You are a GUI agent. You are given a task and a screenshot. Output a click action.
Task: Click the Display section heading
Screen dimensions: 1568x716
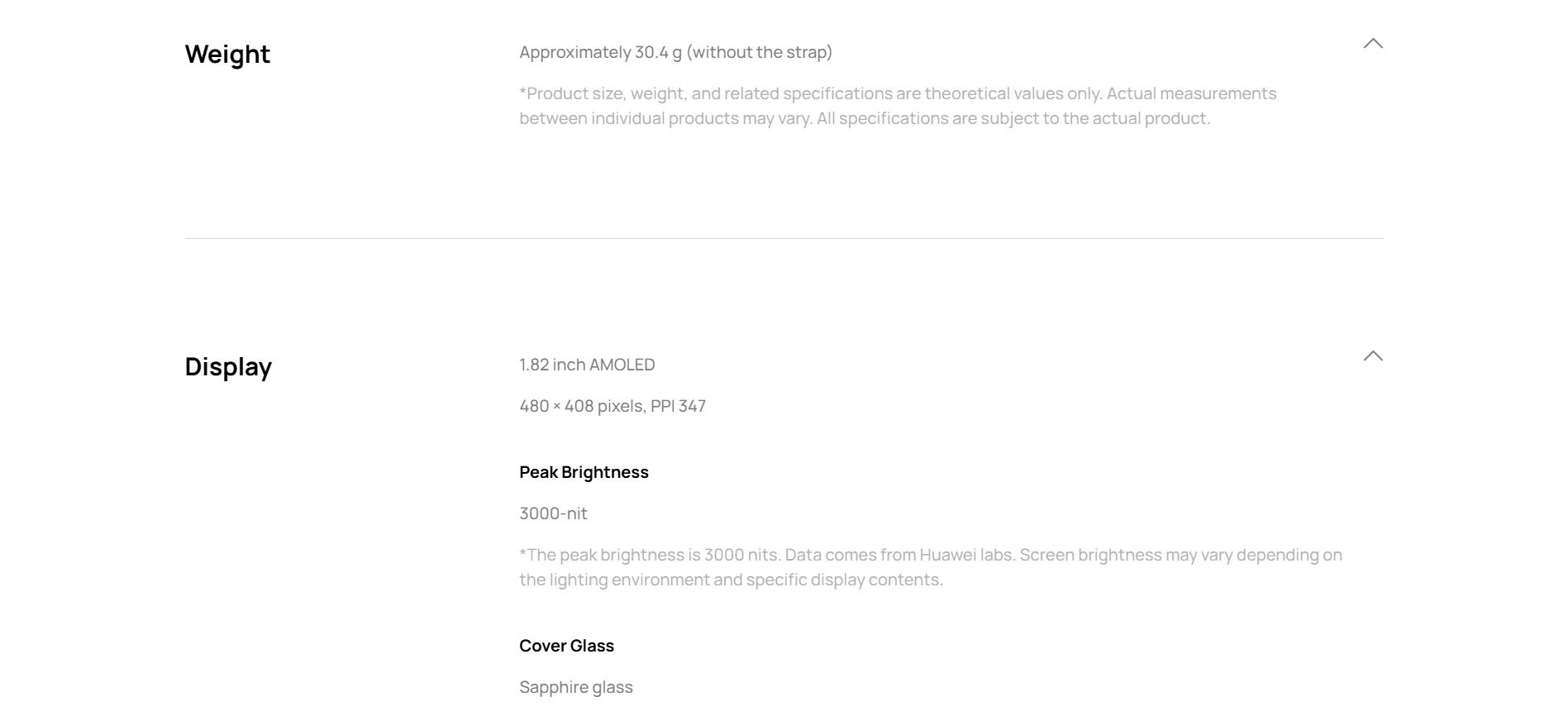coord(228,367)
